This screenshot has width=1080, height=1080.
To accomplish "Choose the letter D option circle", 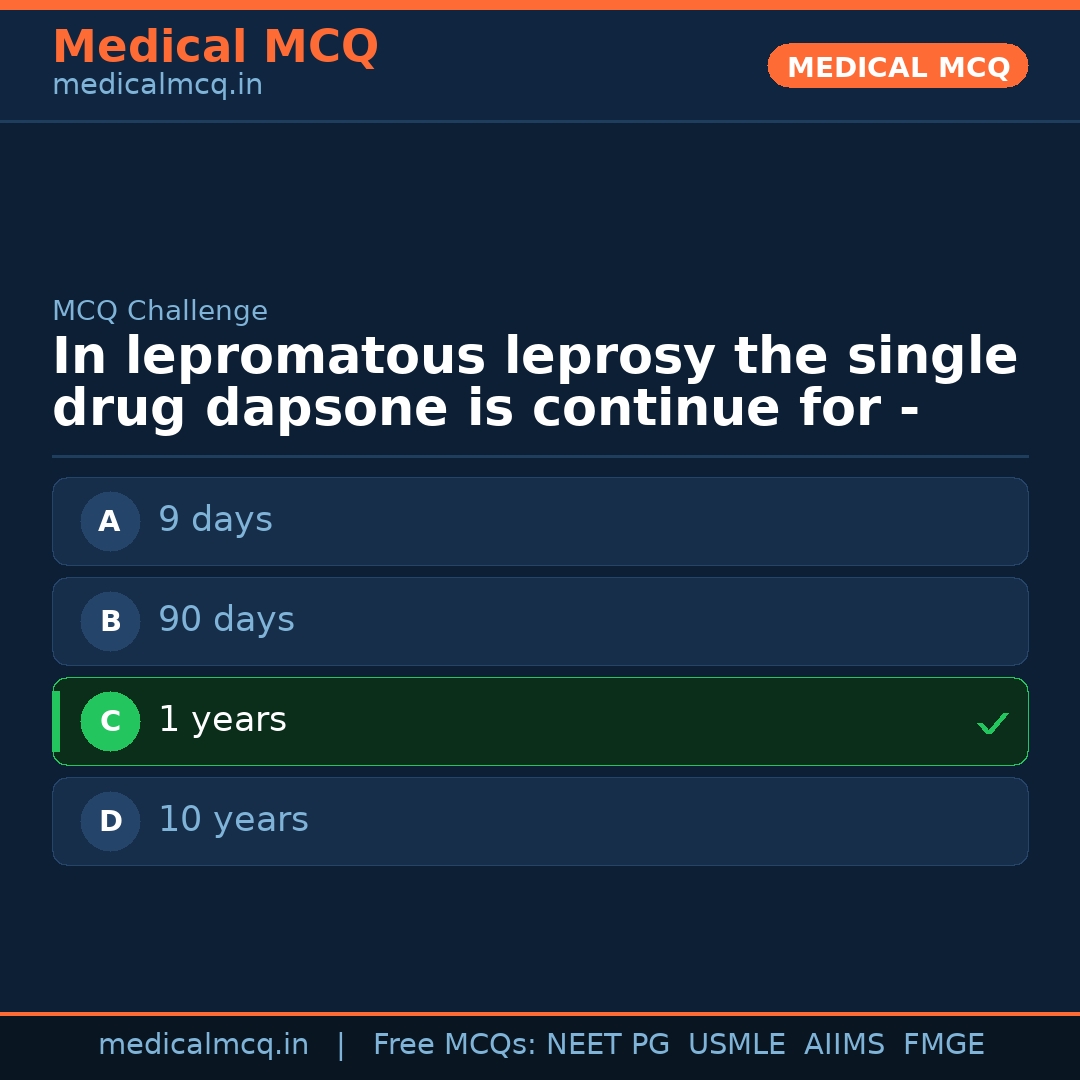I will pos(110,821).
